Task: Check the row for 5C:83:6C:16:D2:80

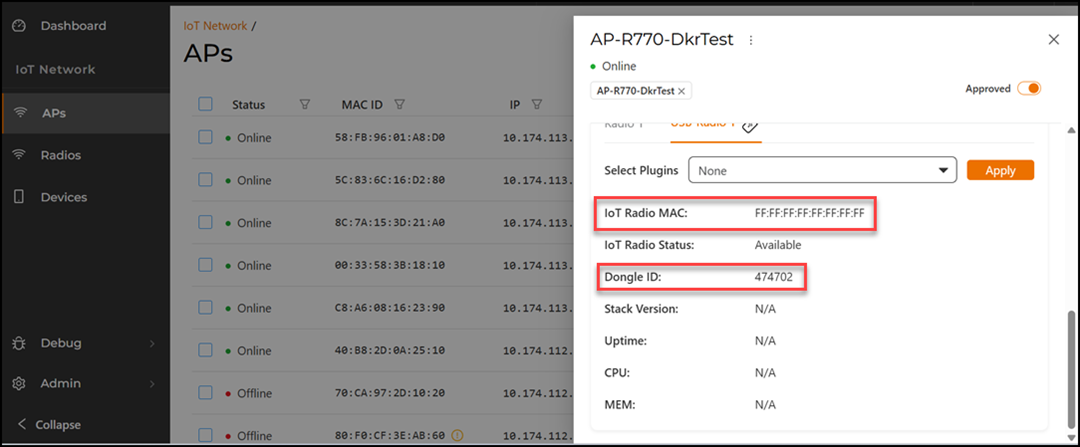Action: click(205, 180)
